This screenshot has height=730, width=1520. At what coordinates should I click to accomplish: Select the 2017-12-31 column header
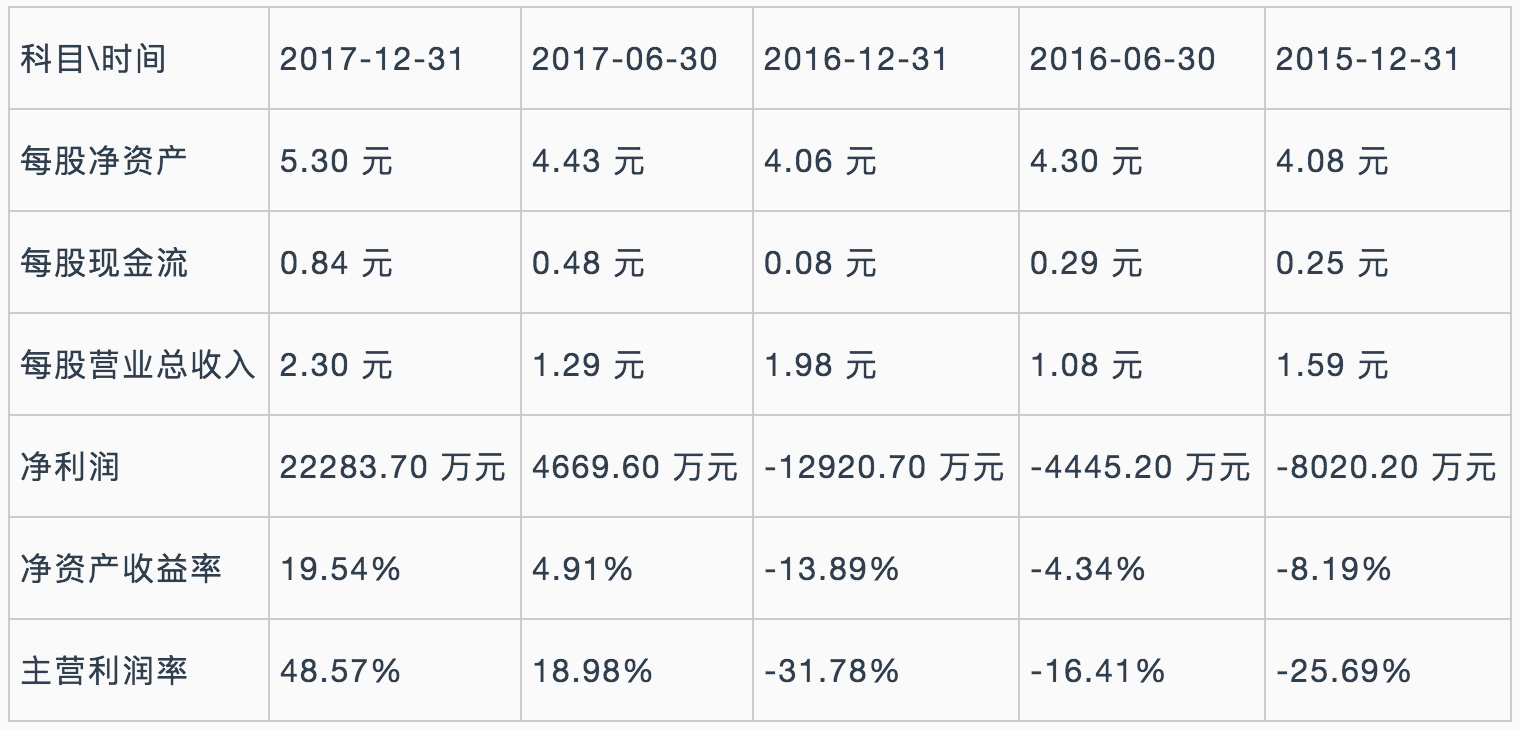click(x=372, y=59)
